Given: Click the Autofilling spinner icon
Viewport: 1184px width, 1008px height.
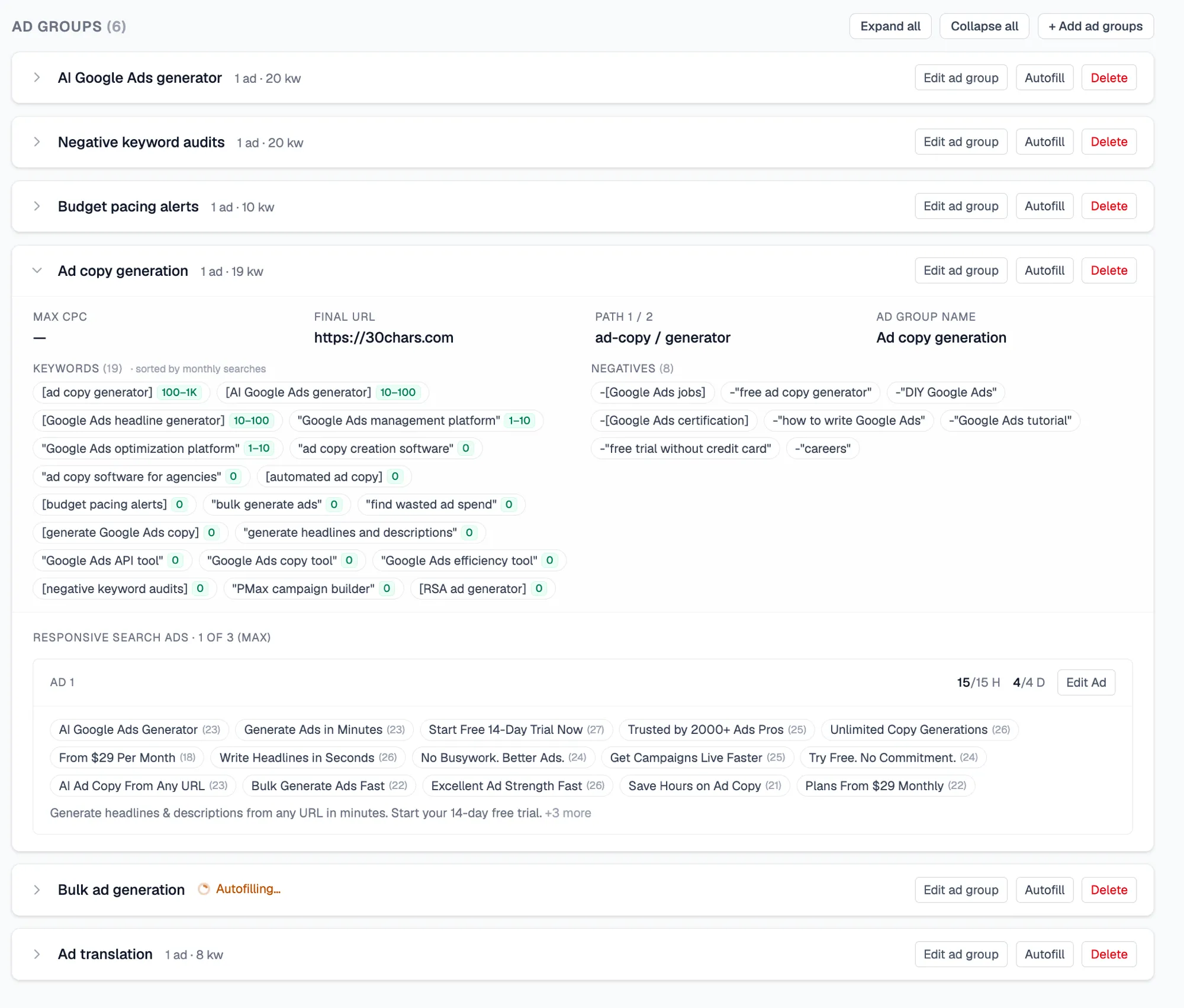Looking at the screenshot, I should click(204, 889).
